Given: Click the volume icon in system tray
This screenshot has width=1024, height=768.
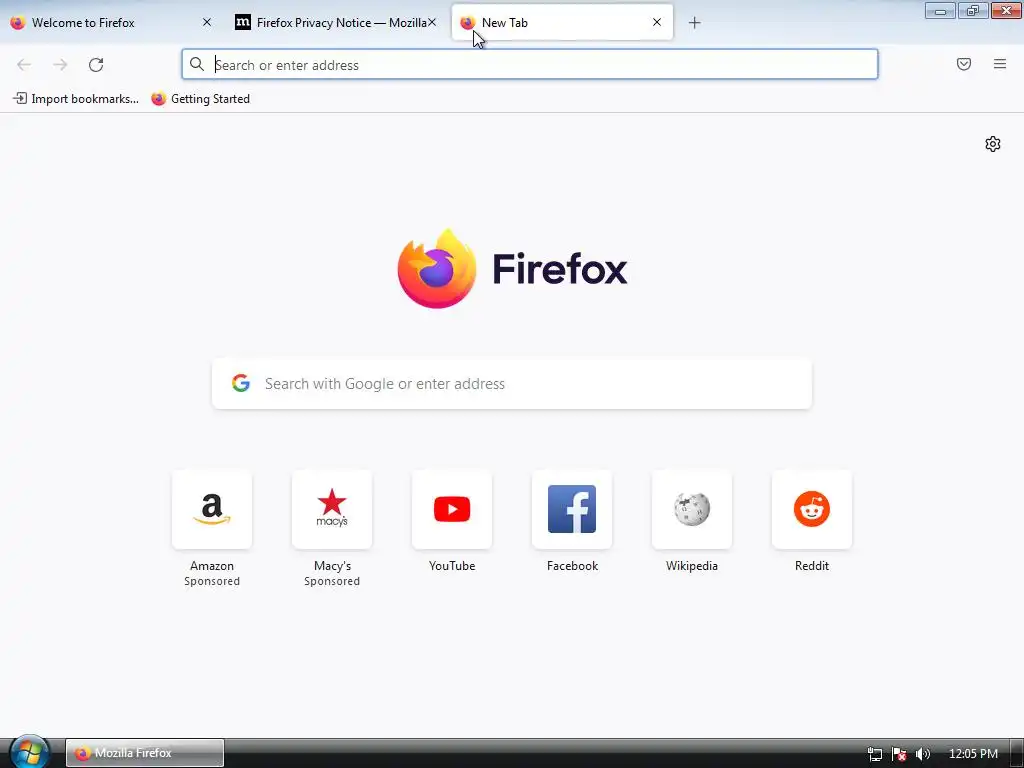Looking at the screenshot, I should (x=922, y=754).
